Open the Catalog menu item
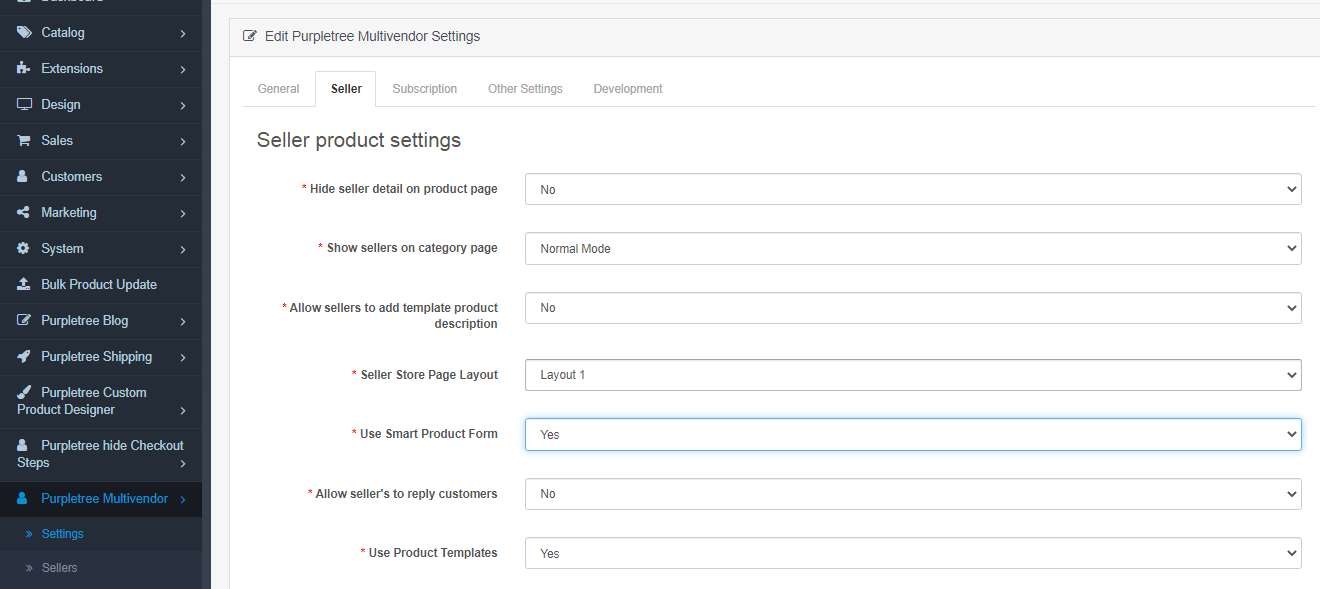 tap(101, 33)
